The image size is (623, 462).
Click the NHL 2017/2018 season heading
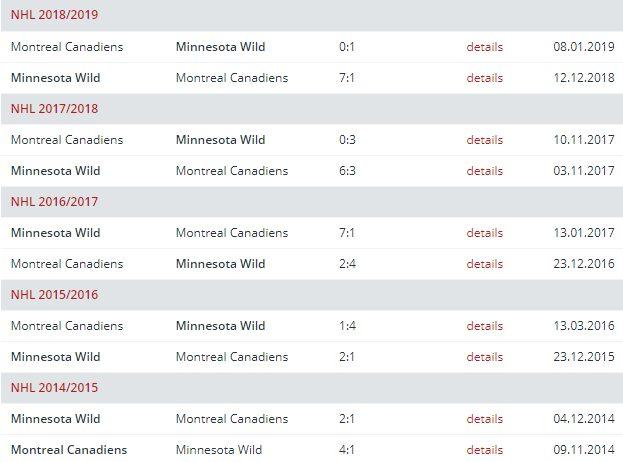click(54, 109)
